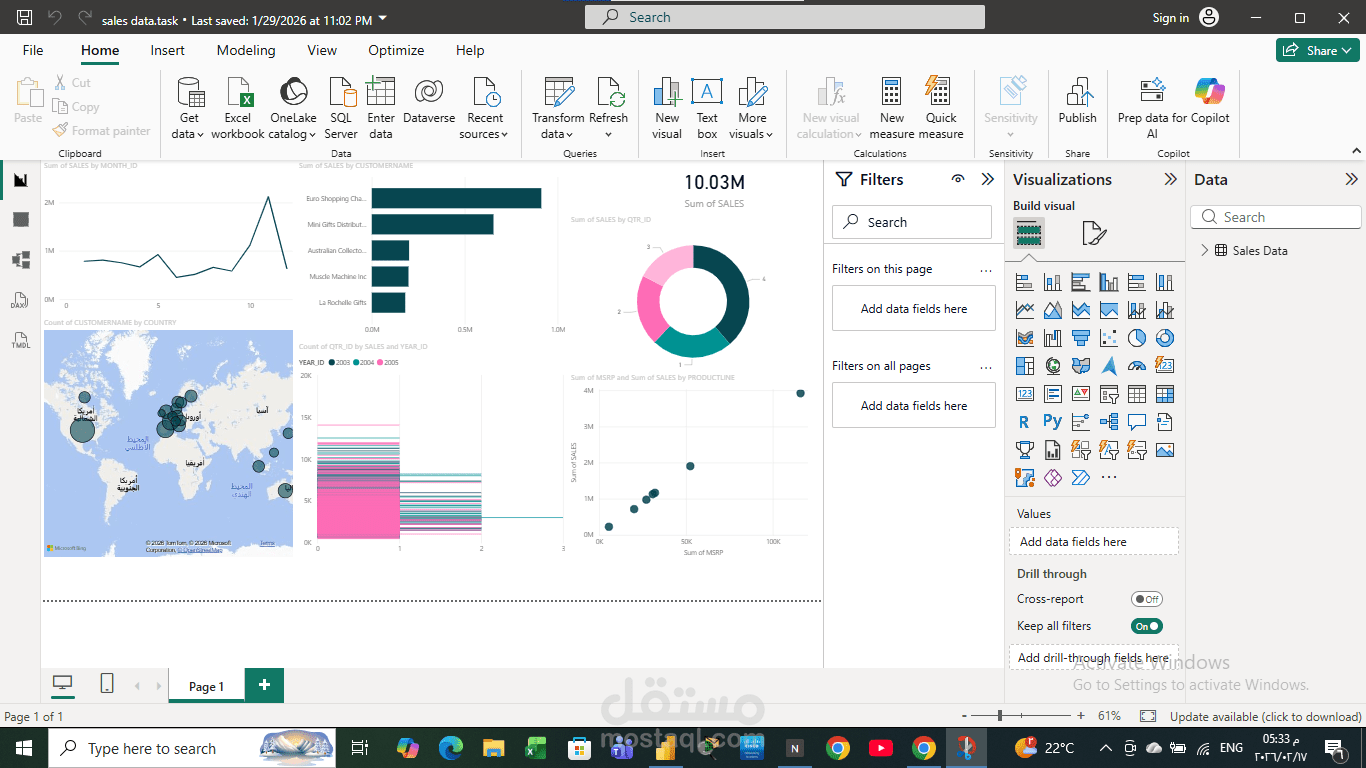Toggle Filters pane visibility with the eye icon
This screenshot has height=768, width=1366.
[x=957, y=179]
